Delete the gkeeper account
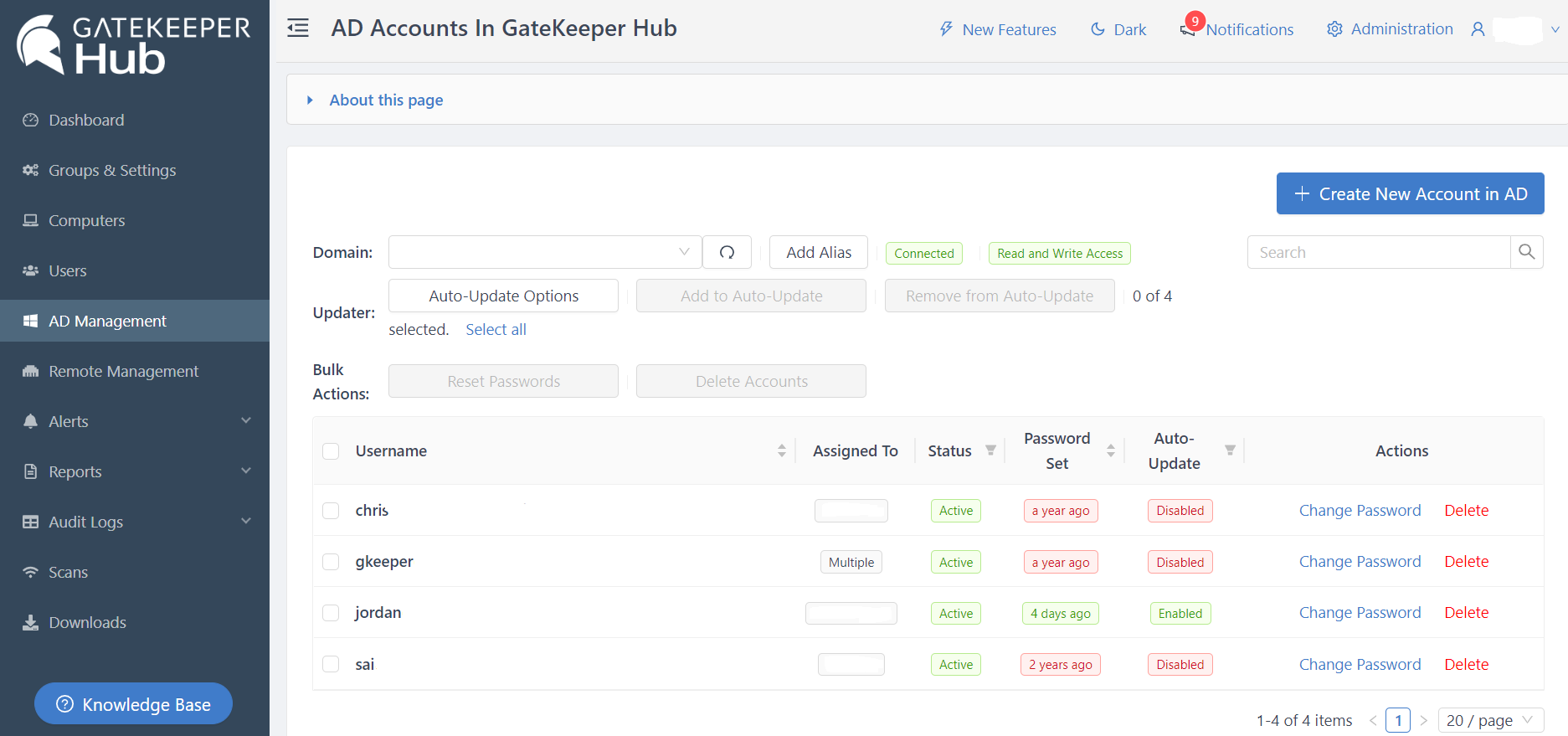Screen dimensions: 1568x736 [1466, 561]
